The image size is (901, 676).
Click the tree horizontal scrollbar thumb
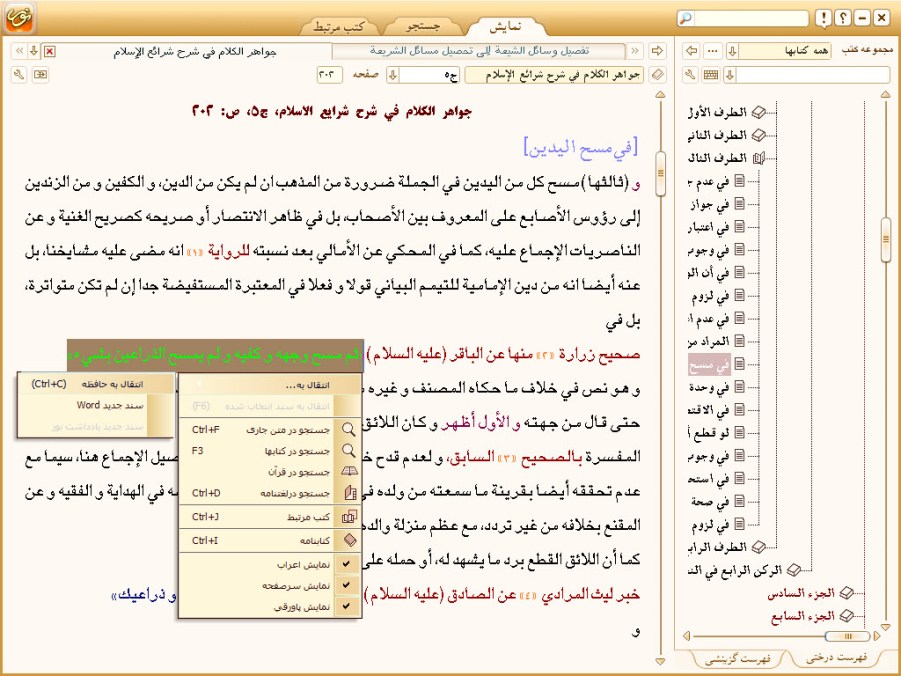point(846,636)
